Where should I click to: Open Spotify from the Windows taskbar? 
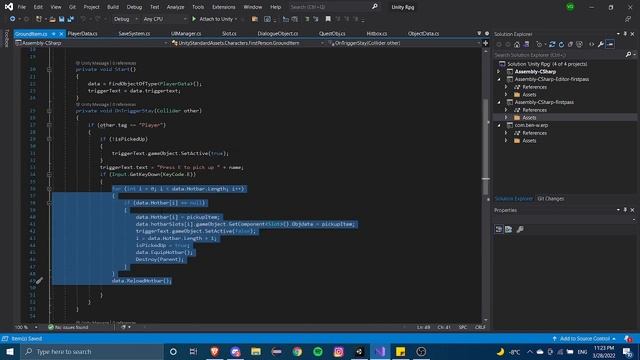(x=318, y=351)
